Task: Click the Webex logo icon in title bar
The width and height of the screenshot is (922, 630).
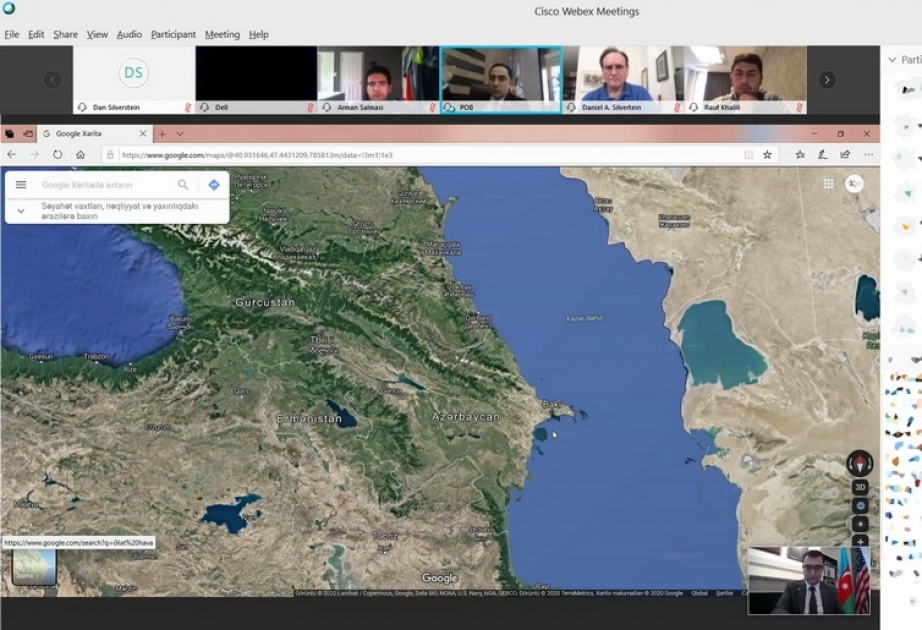Action: click(8, 8)
